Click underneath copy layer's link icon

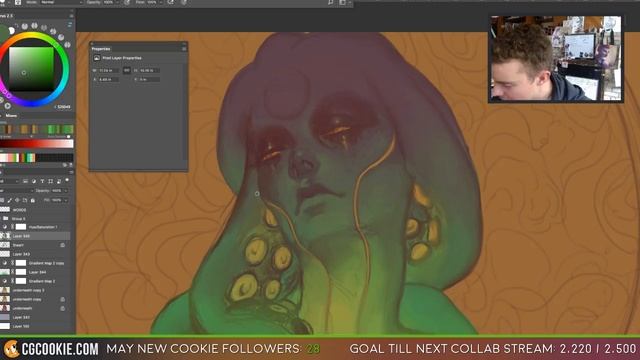click(62, 299)
